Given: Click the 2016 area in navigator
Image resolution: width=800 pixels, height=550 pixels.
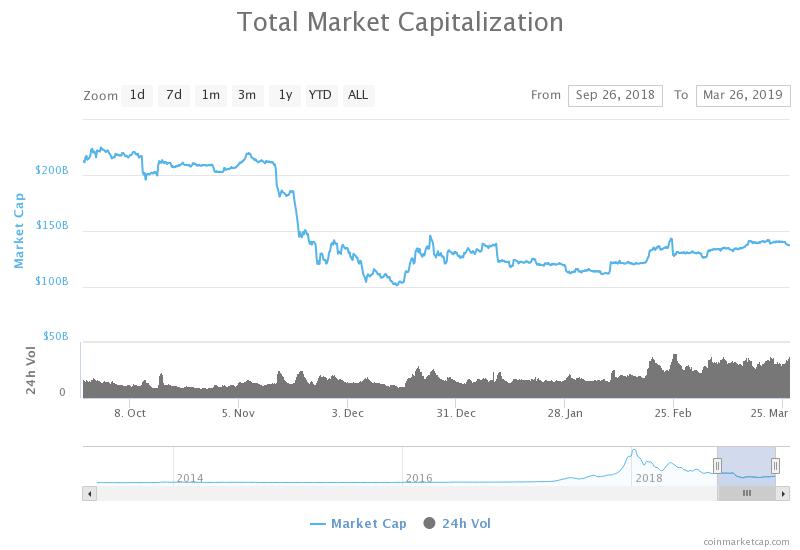Looking at the screenshot, I should [x=418, y=478].
